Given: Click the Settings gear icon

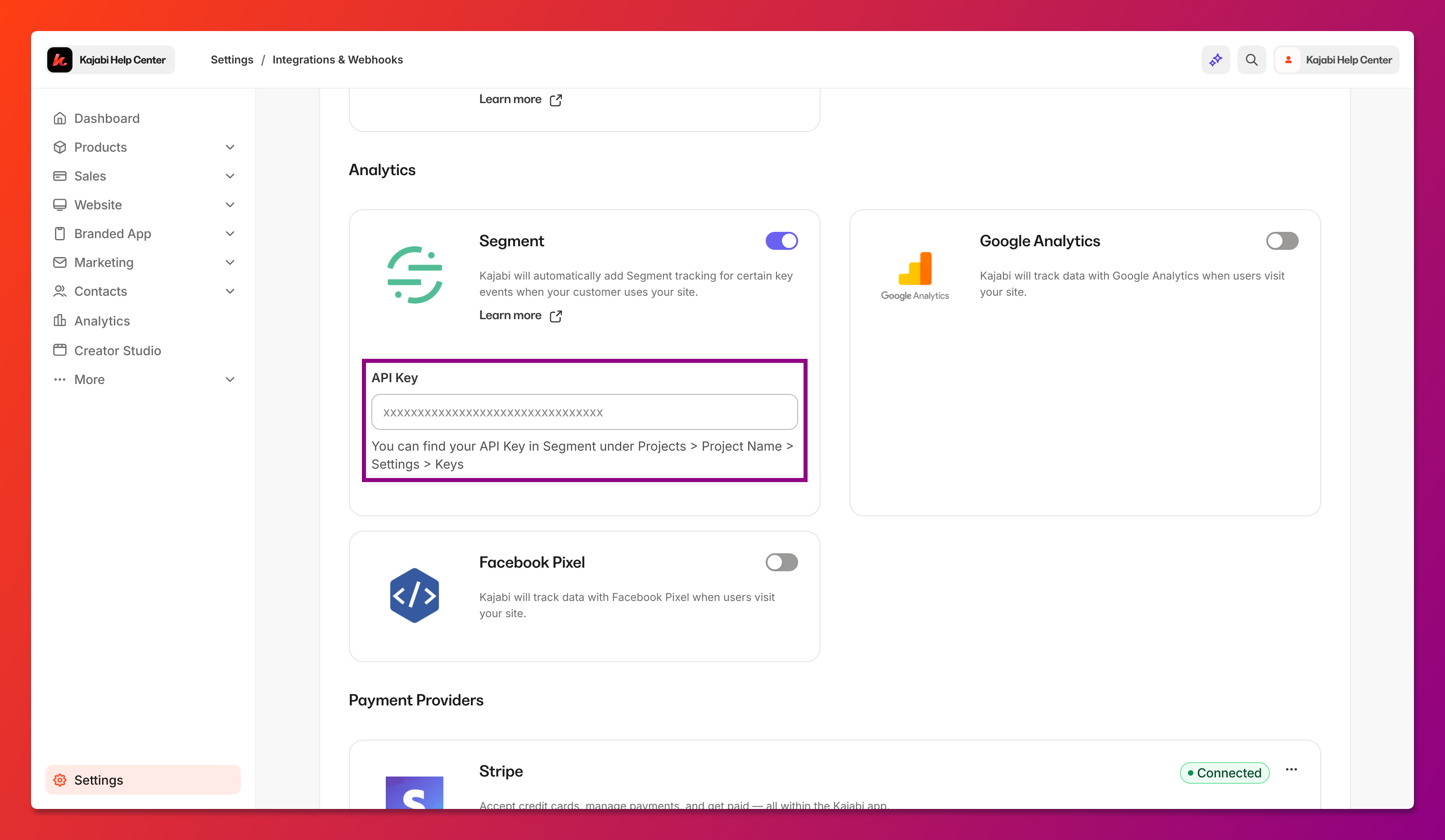Looking at the screenshot, I should pos(59,780).
